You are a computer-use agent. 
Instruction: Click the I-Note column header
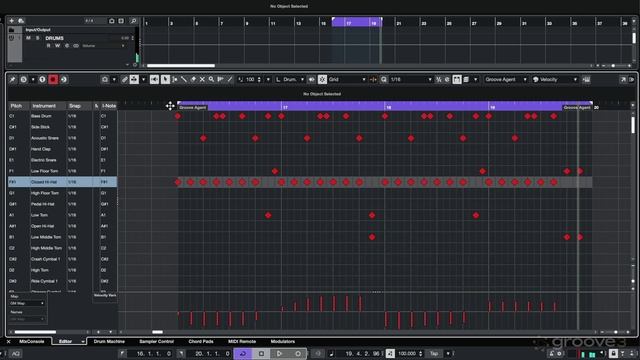[109, 106]
